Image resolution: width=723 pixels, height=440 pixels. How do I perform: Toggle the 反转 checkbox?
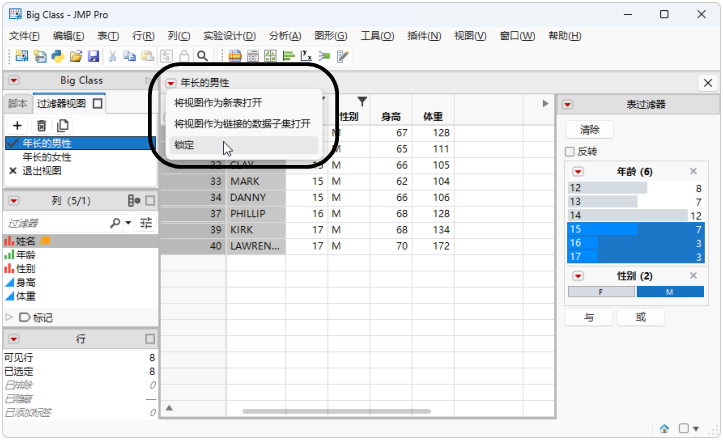(x=570, y=152)
